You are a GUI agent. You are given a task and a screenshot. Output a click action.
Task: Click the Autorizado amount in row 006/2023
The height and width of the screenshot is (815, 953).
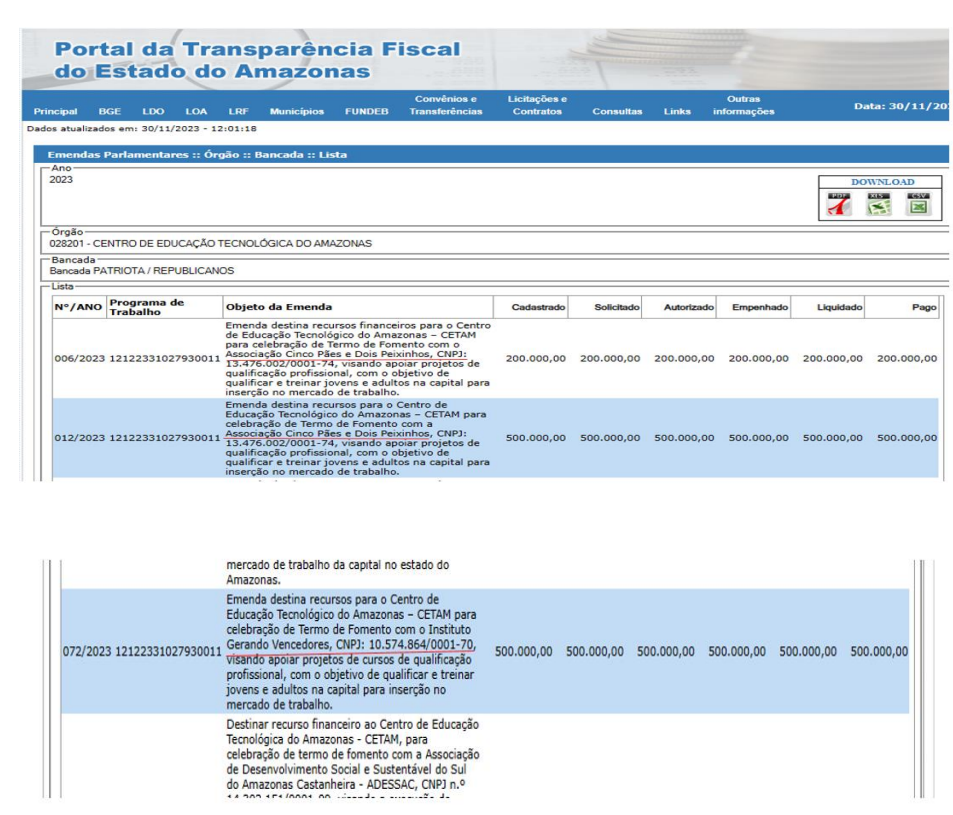tap(684, 359)
